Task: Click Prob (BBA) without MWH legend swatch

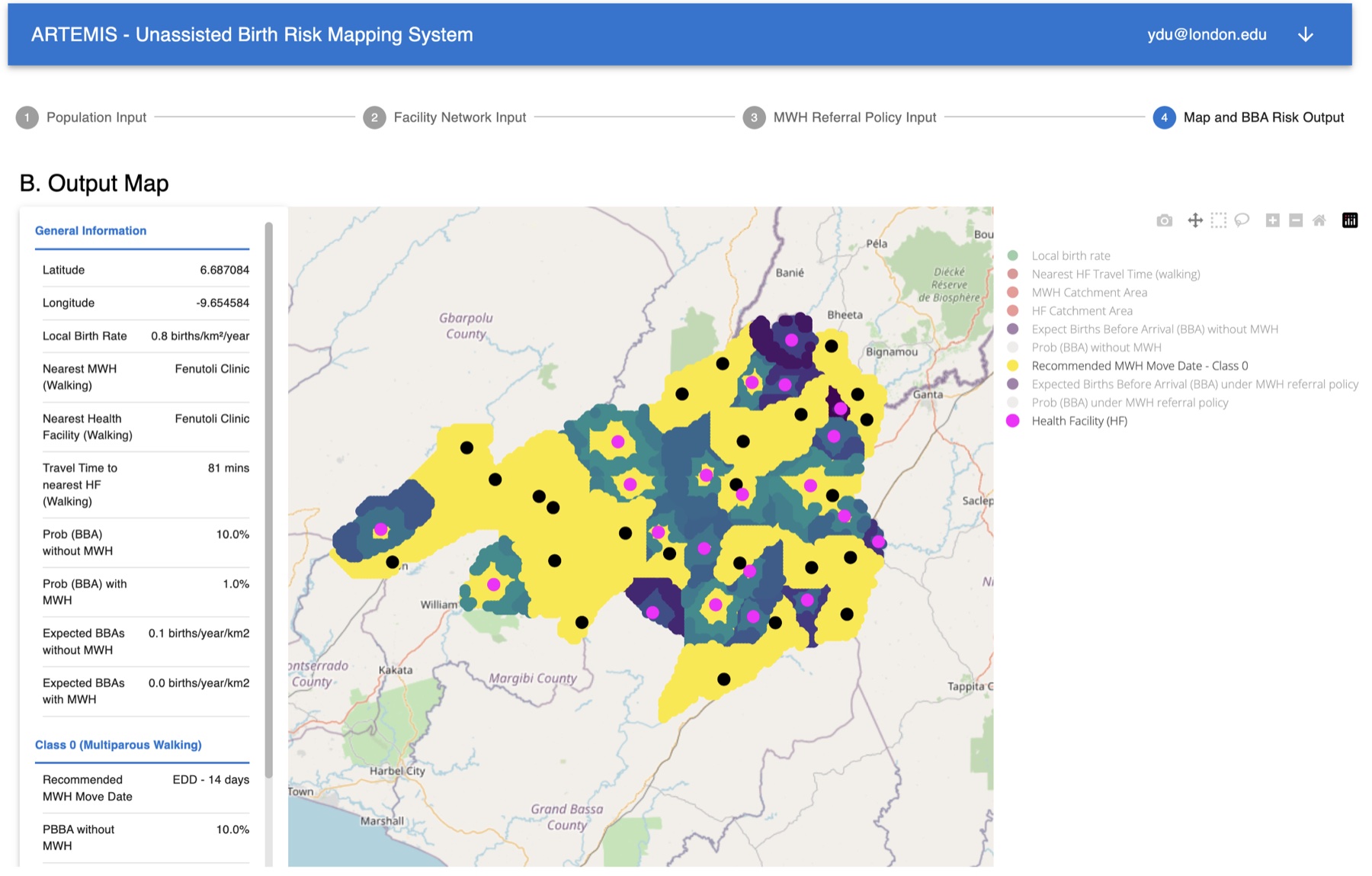Action: pos(1013,348)
